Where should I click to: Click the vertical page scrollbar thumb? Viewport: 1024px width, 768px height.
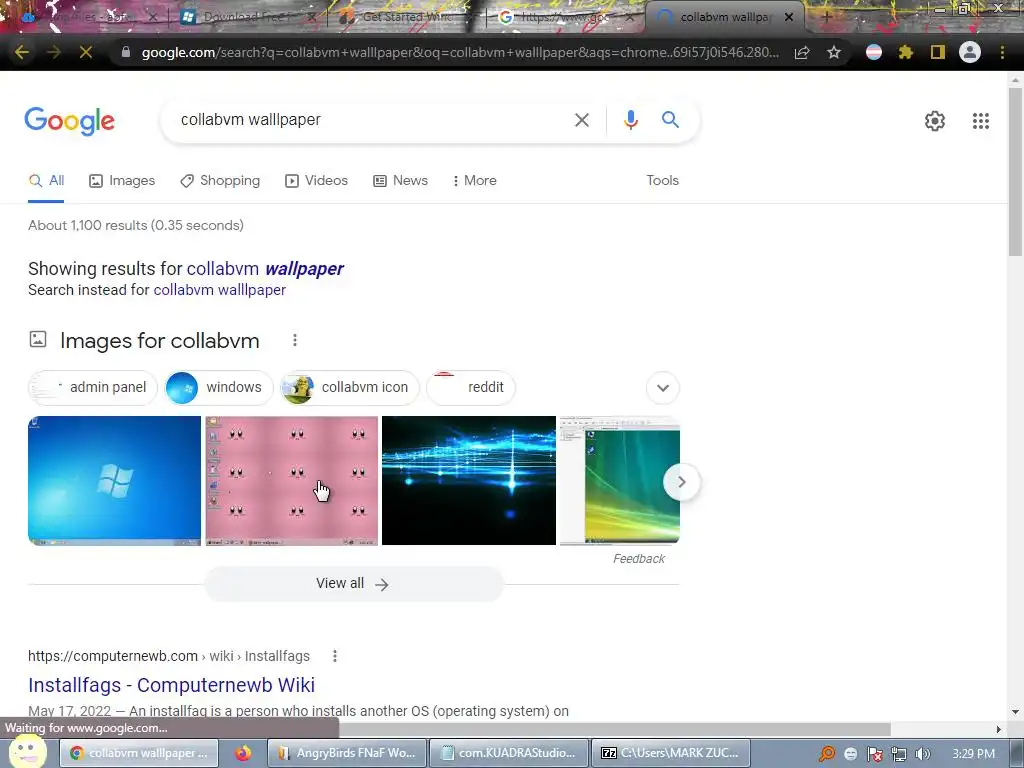click(x=1015, y=171)
